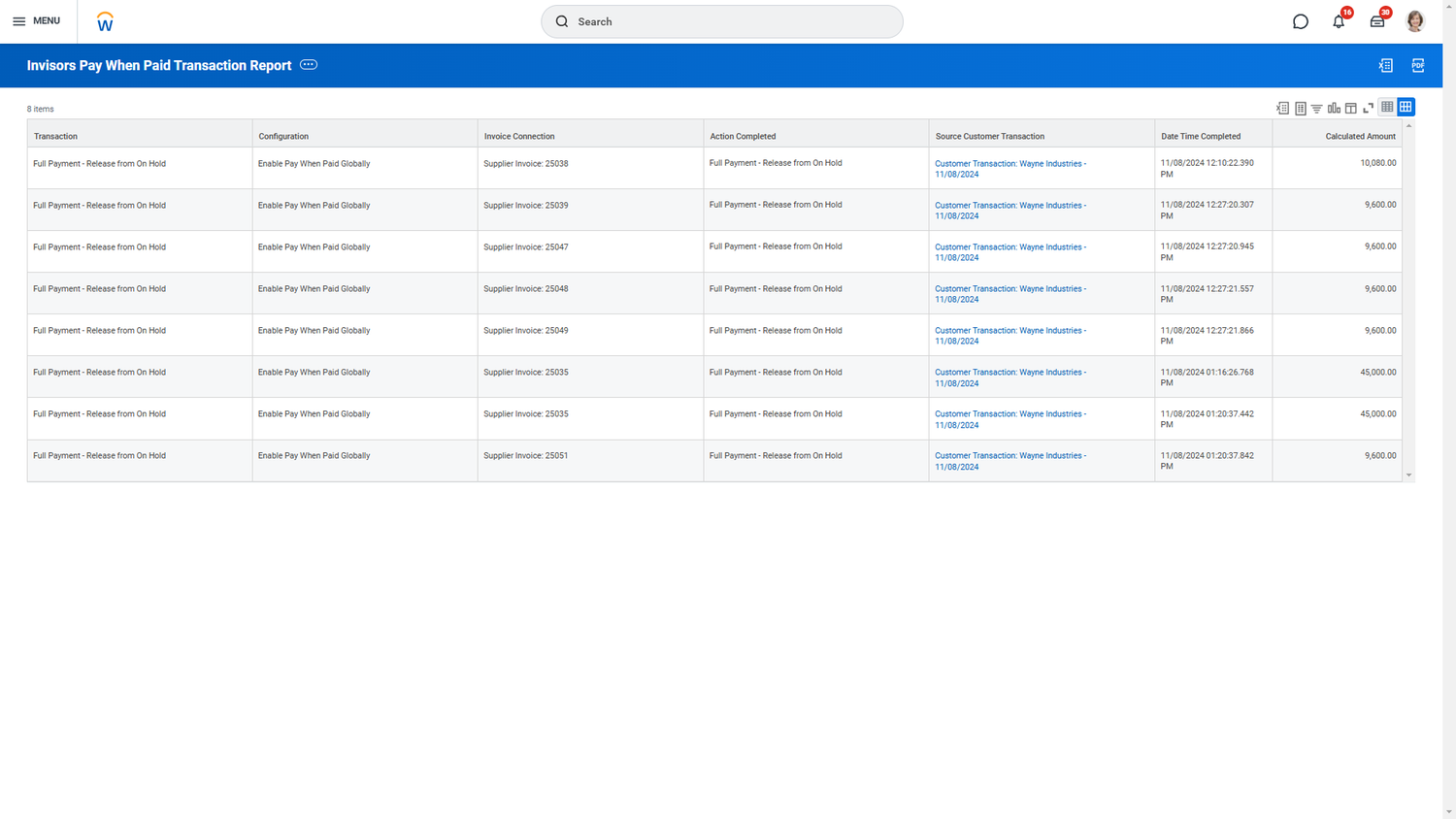Click the Workday logo to go home
The image size is (1456, 819).
[104, 20]
